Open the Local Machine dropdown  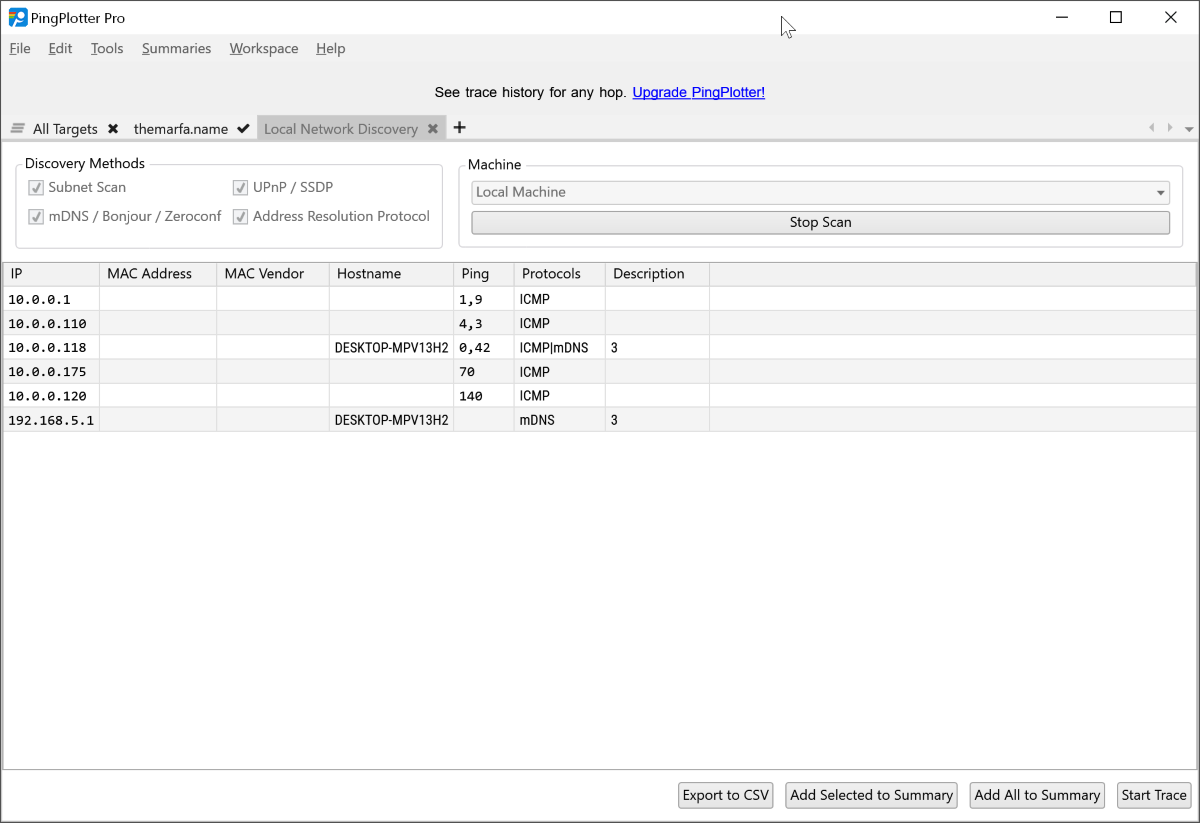820,193
